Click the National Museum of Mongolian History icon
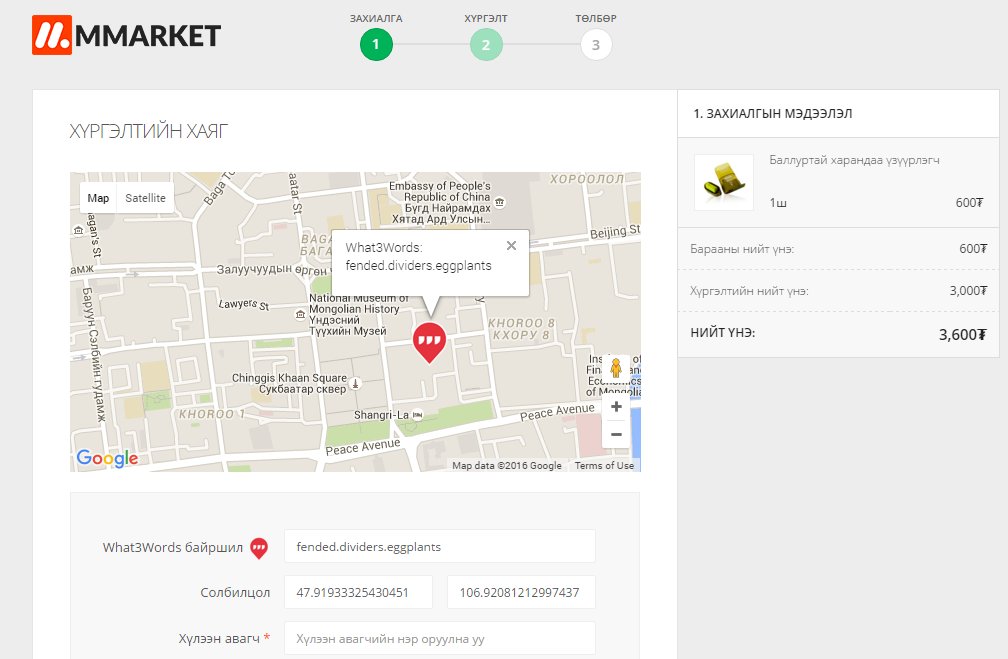The image size is (1008, 659). click(300, 314)
